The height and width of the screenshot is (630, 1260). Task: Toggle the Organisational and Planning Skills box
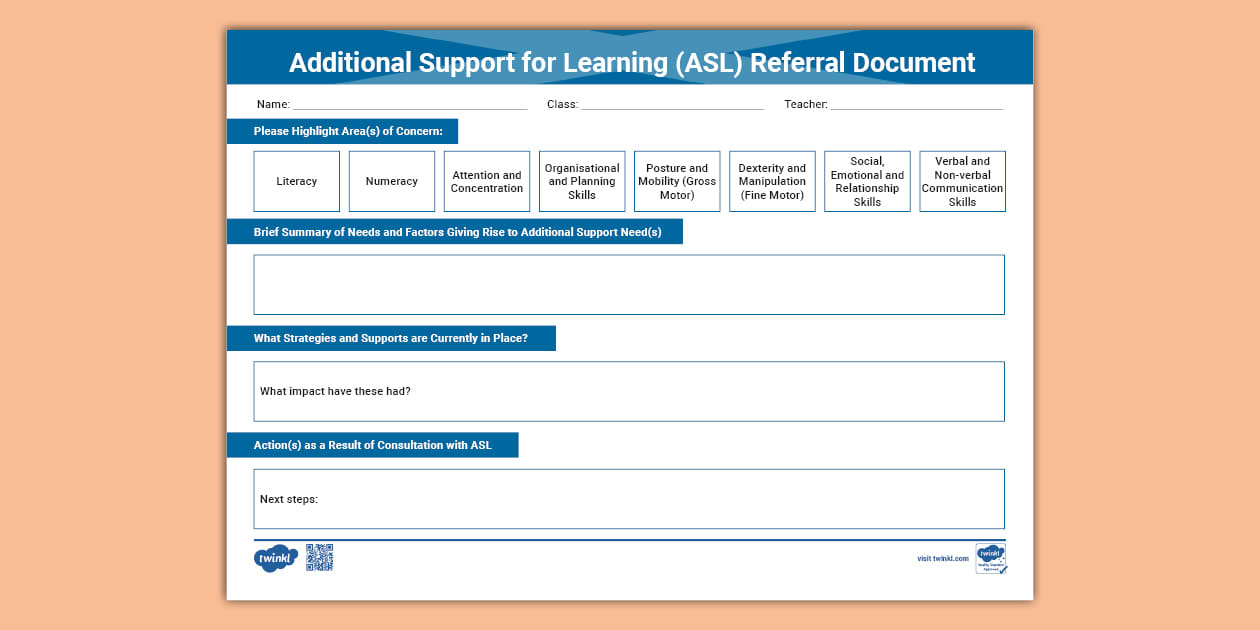point(581,181)
